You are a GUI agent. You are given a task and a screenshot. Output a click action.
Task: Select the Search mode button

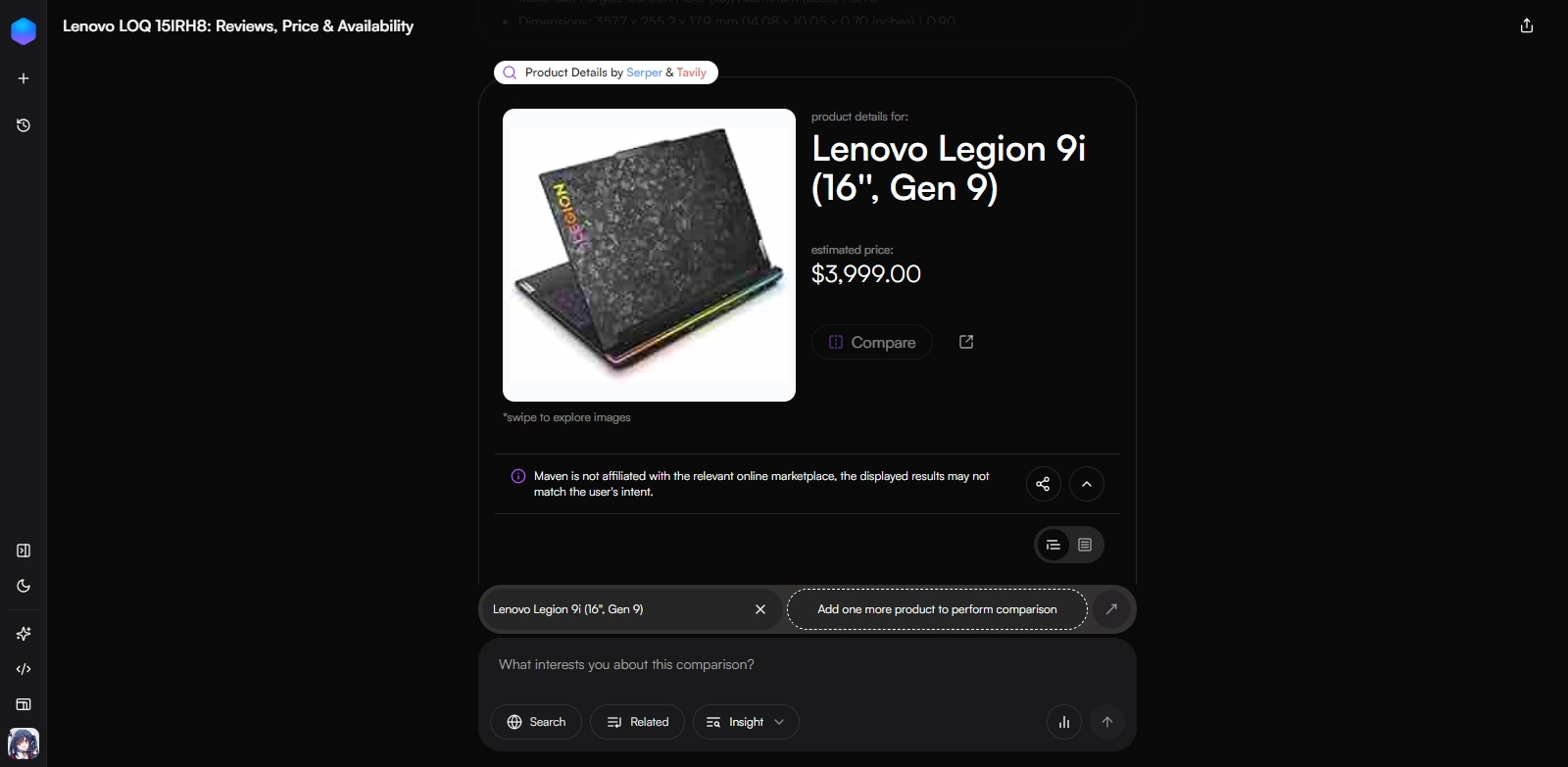(x=536, y=722)
